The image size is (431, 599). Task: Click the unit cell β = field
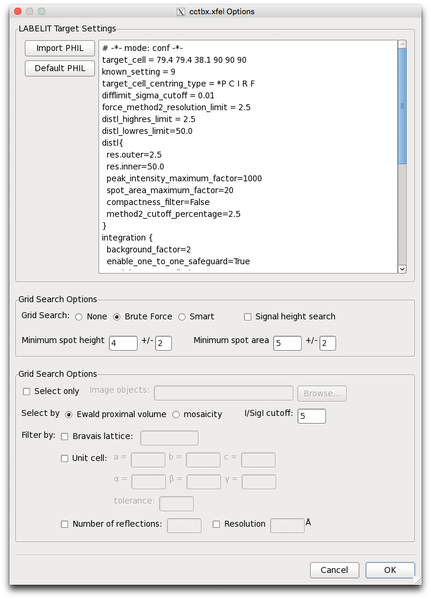[204, 482]
